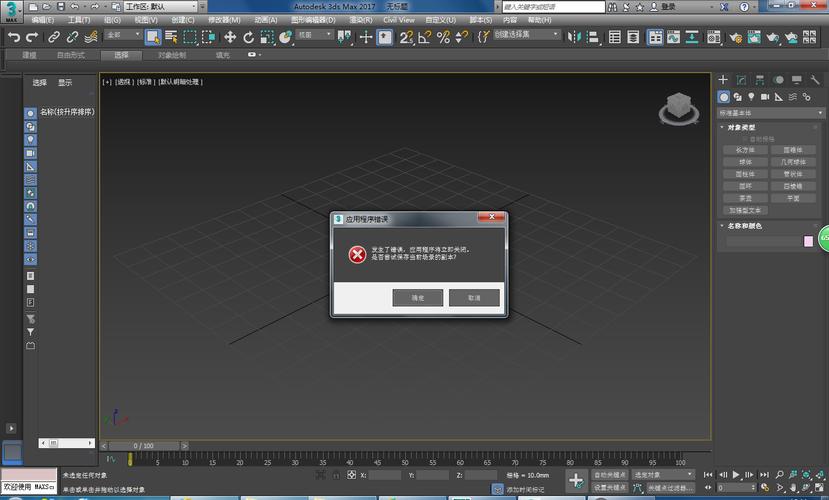The image size is (829, 500).
Task: Toggle the 自动关键点 auto key button
Action: pos(609,475)
